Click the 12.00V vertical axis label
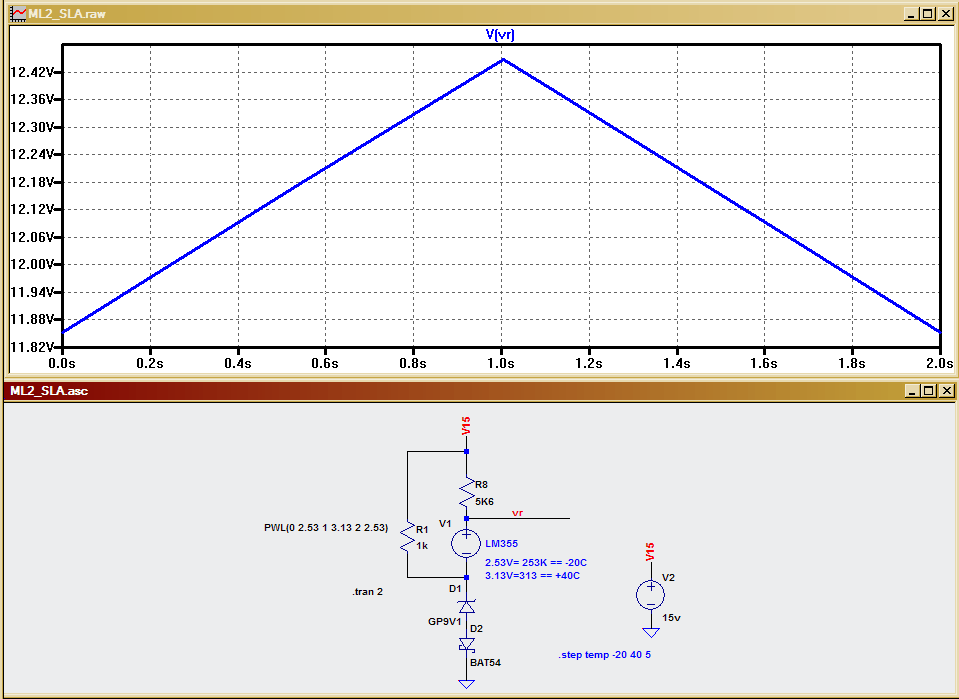959x699 pixels. coord(33,264)
